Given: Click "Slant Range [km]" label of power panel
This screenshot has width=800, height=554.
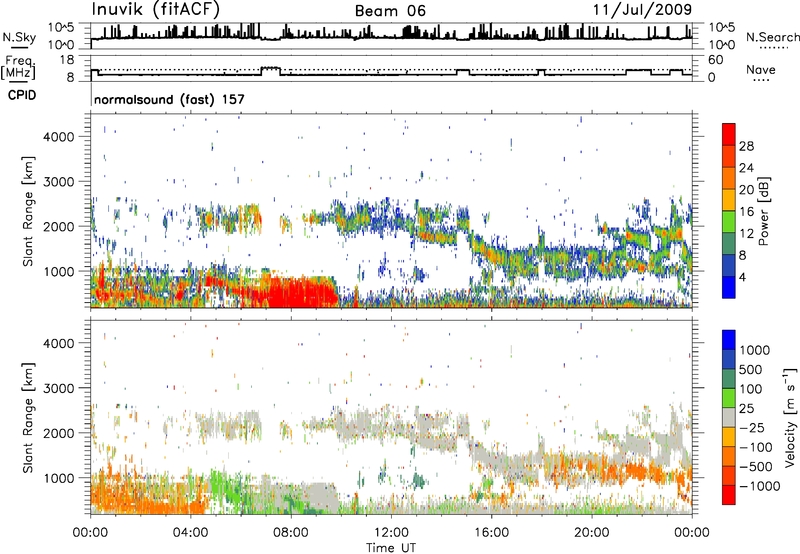Looking at the screenshot, I should (28, 211).
